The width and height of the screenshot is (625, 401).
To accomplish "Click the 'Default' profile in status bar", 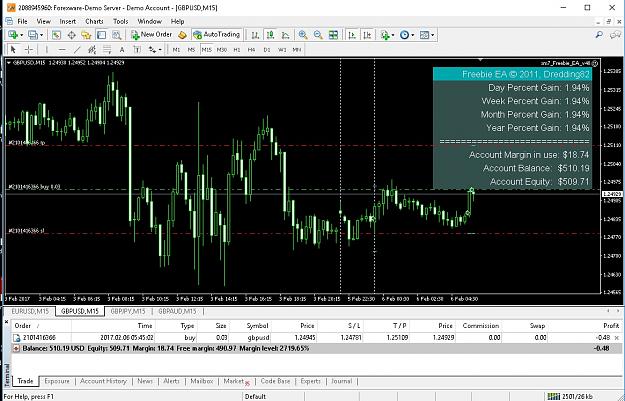I will coord(255,396).
